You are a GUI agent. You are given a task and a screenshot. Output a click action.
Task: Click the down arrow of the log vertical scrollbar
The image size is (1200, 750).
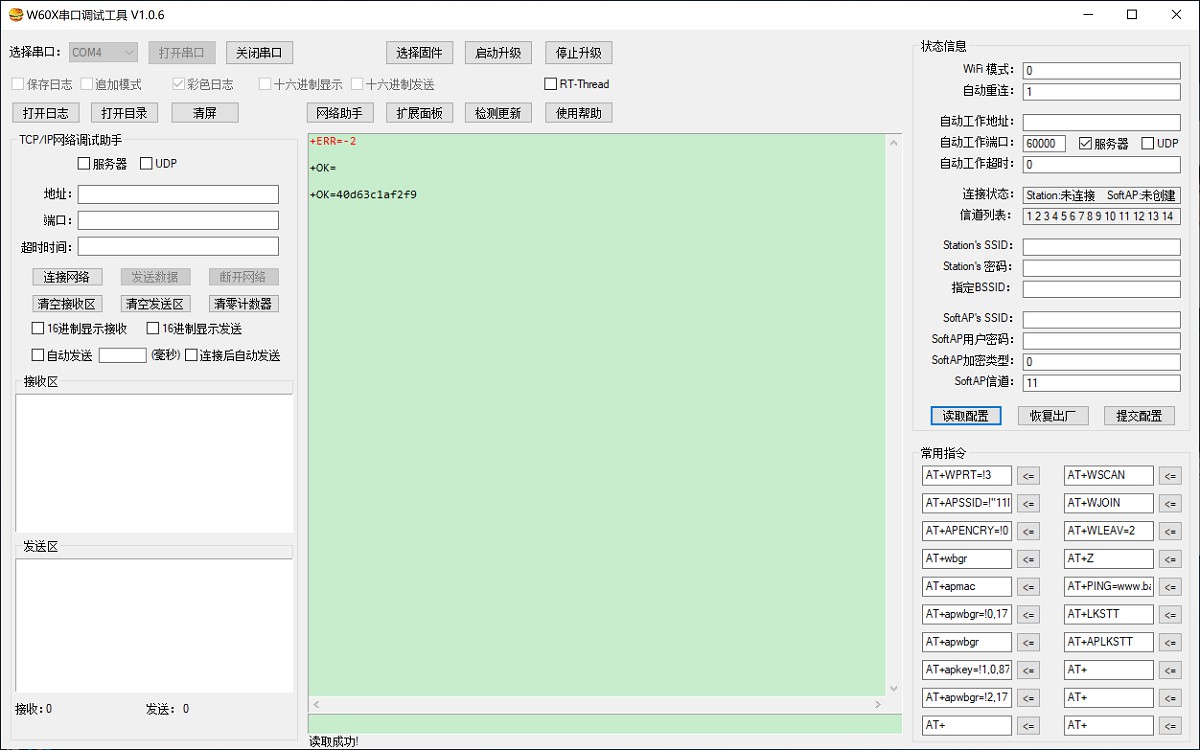click(x=894, y=689)
